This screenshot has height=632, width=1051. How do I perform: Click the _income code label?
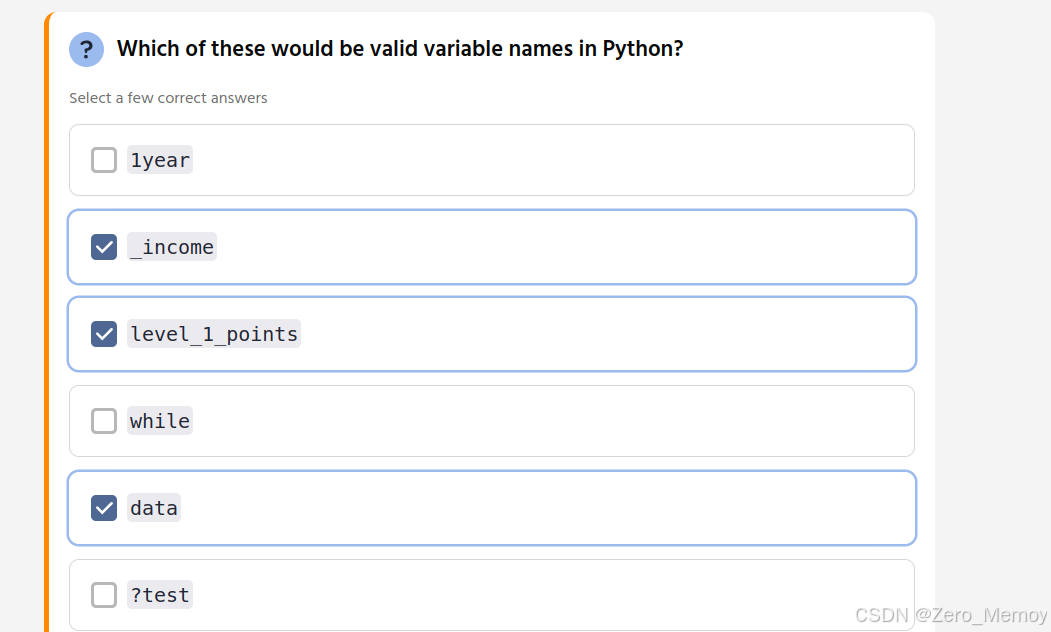[172, 247]
